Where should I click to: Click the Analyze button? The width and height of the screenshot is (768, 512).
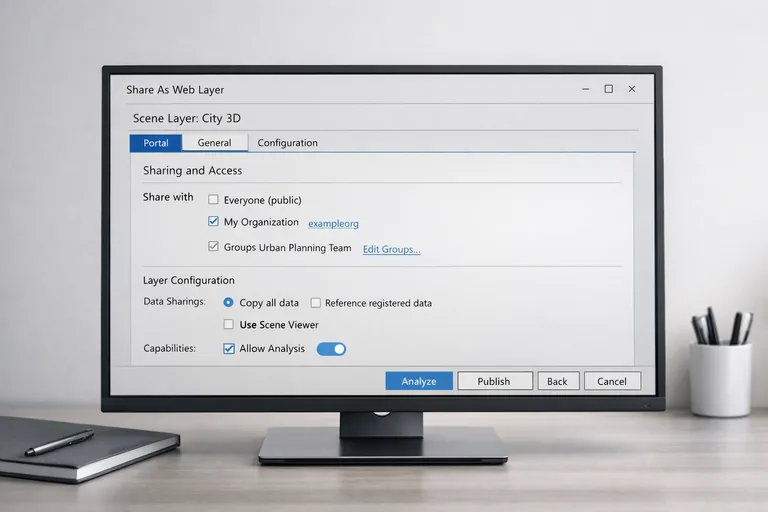[x=419, y=381]
